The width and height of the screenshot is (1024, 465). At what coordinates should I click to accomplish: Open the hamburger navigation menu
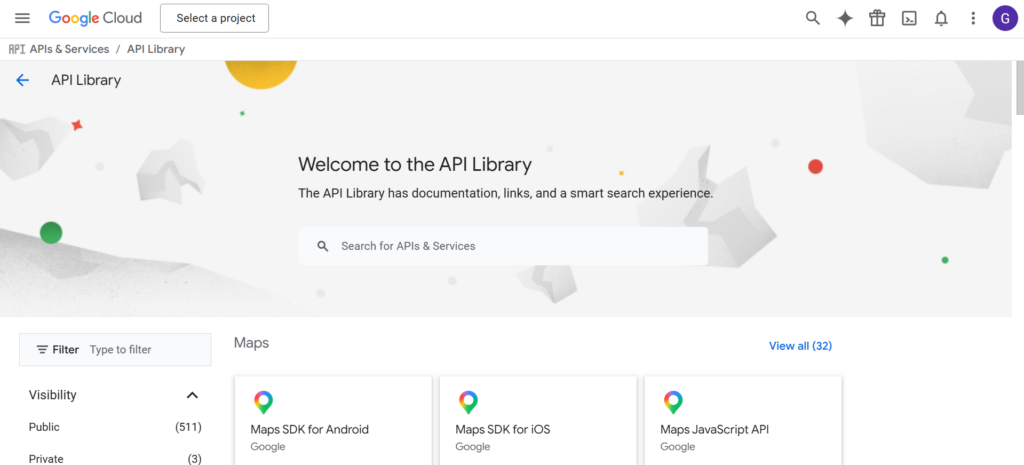[x=22, y=18]
